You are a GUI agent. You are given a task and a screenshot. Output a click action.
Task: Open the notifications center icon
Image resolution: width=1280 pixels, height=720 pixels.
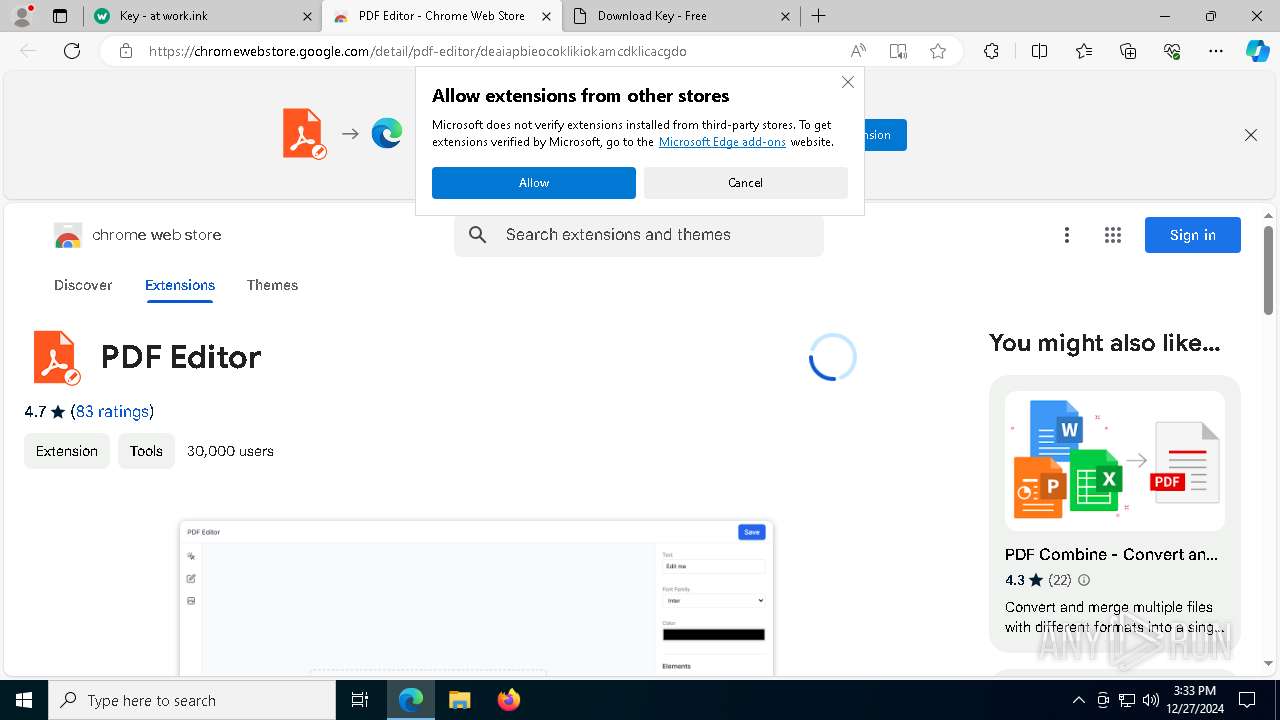pos(1247,700)
